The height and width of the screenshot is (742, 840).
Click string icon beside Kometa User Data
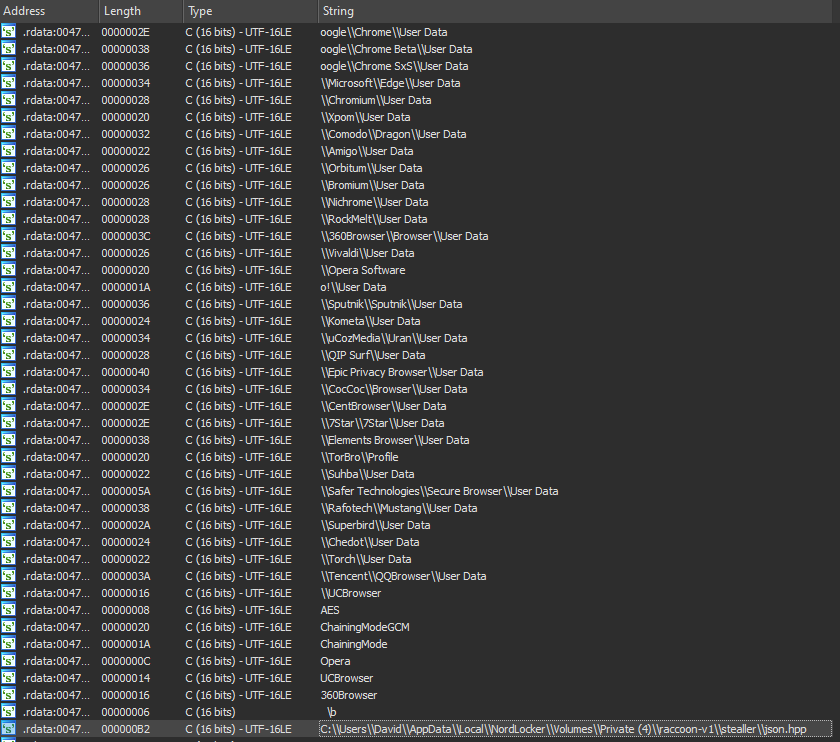pos(8,321)
